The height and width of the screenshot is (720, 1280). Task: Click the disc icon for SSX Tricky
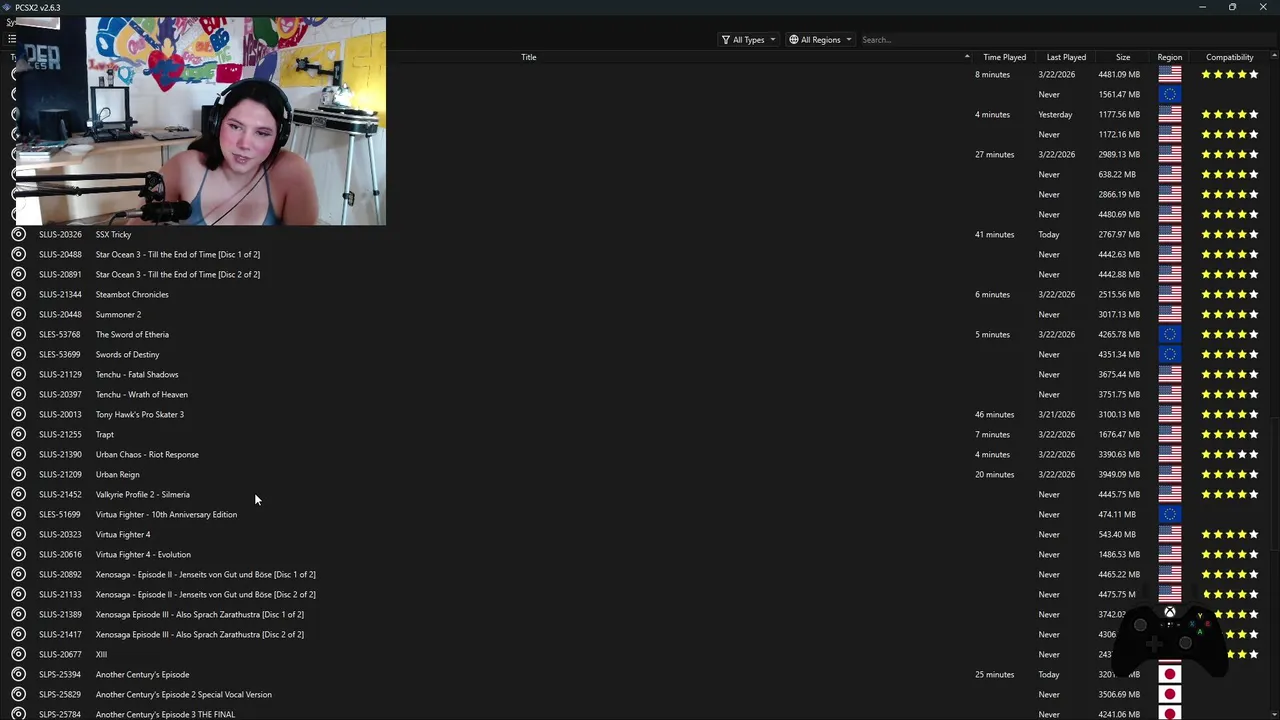click(18, 234)
